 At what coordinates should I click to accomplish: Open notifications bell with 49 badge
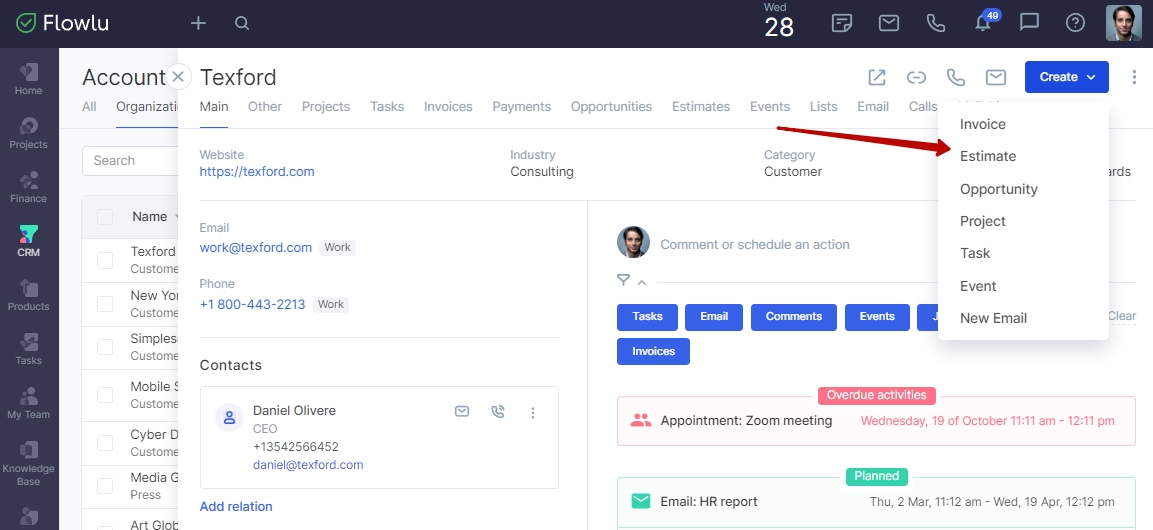984,22
